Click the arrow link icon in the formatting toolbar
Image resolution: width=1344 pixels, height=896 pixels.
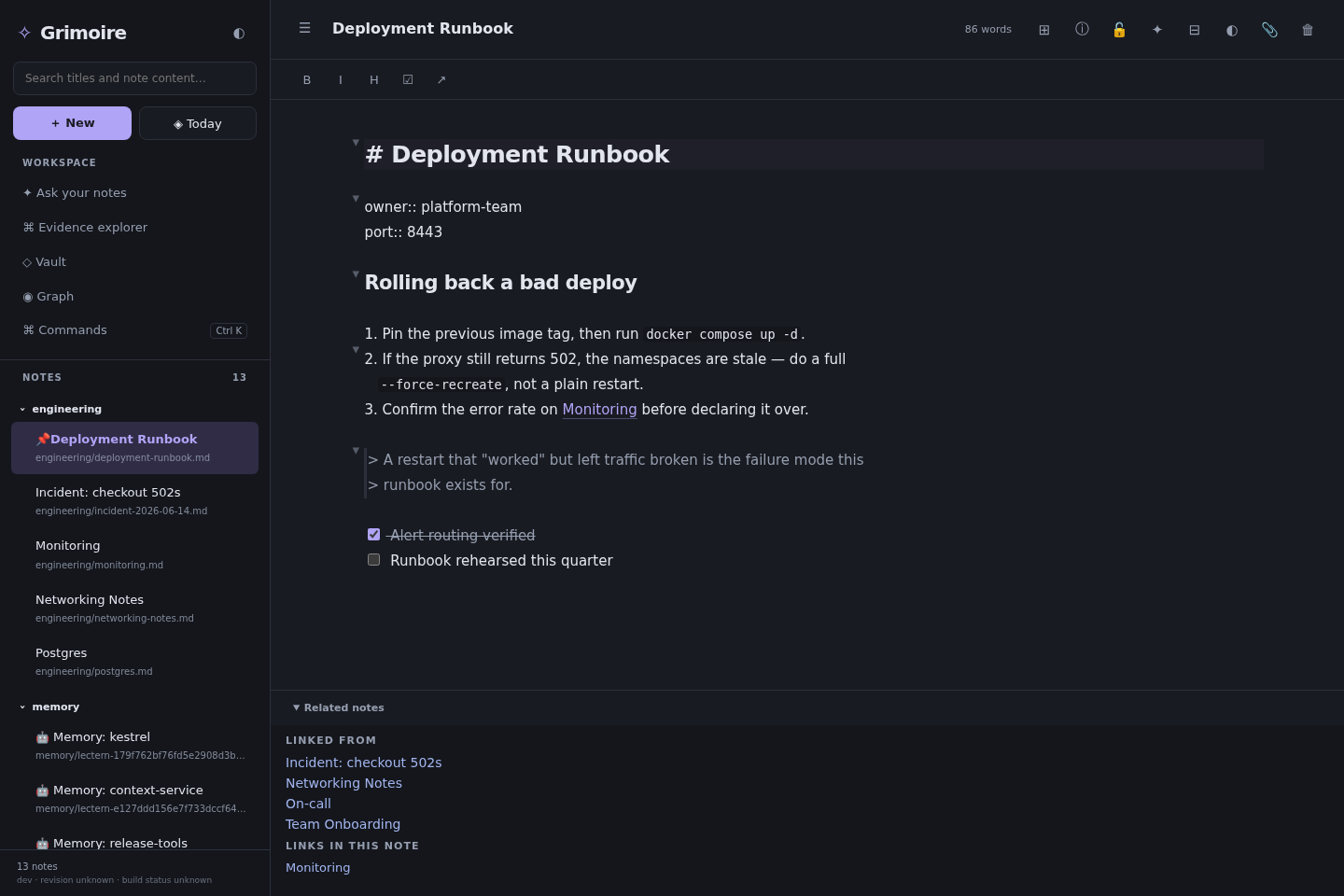441,80
